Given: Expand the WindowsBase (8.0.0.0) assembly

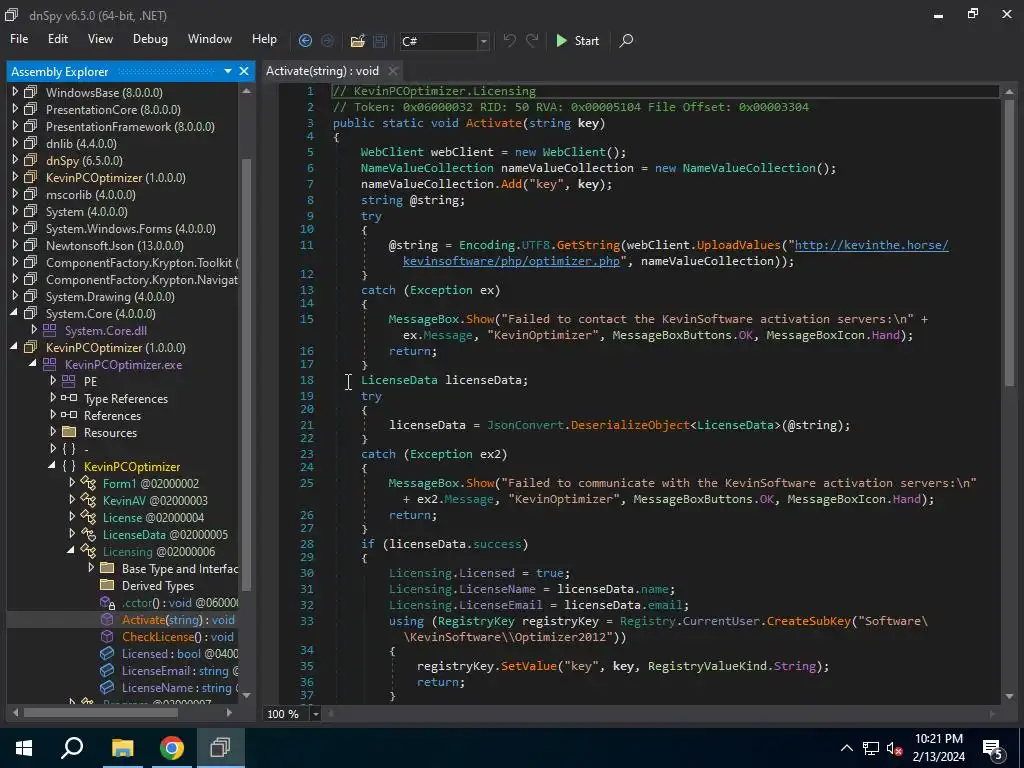Looking at the screenshot, I should coord(16,92).
